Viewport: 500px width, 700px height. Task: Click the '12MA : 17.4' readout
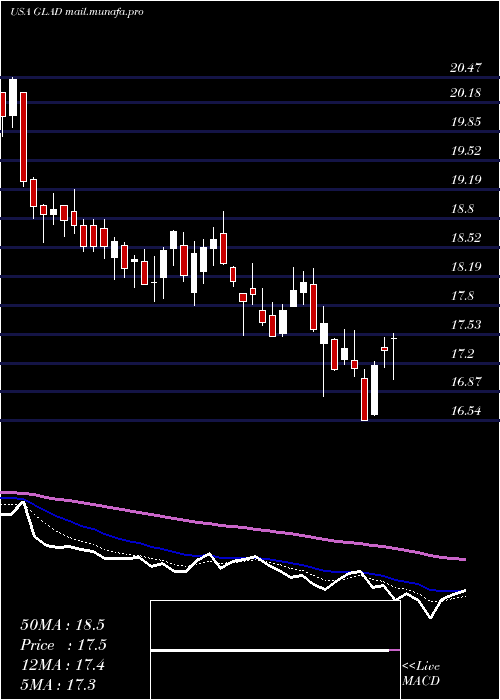coord(62,665)
